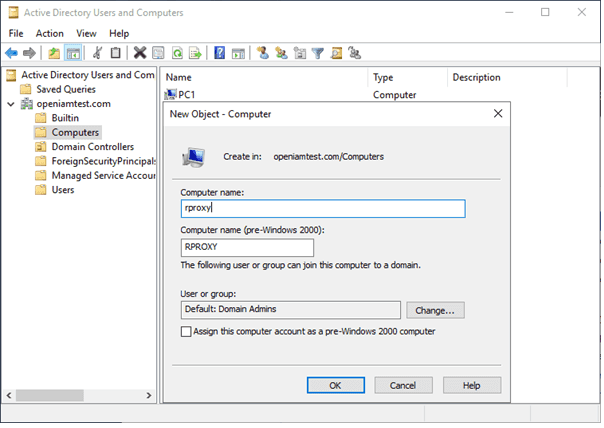Click the Change... button
The image size is (604, 428).
click(435, 311)
